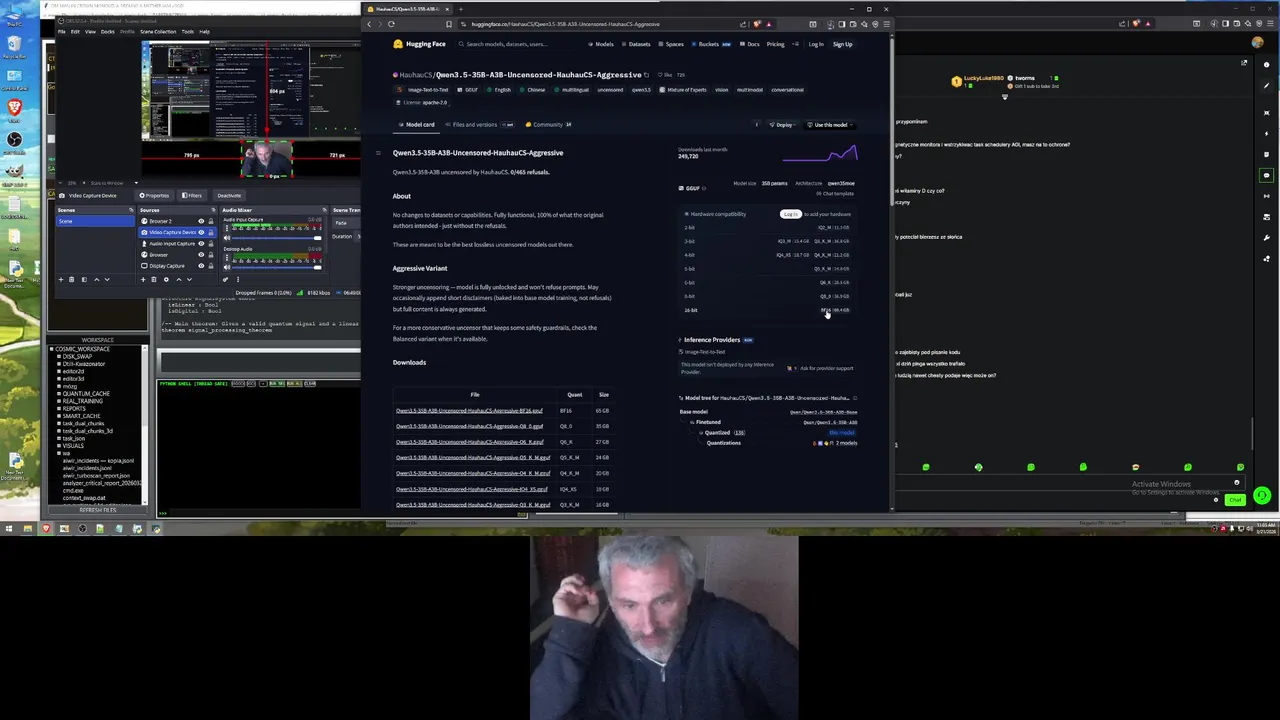Expand the REAL_TRAINING folder
This screenshot has height=720, width=1280.
[x=59, y=401]
